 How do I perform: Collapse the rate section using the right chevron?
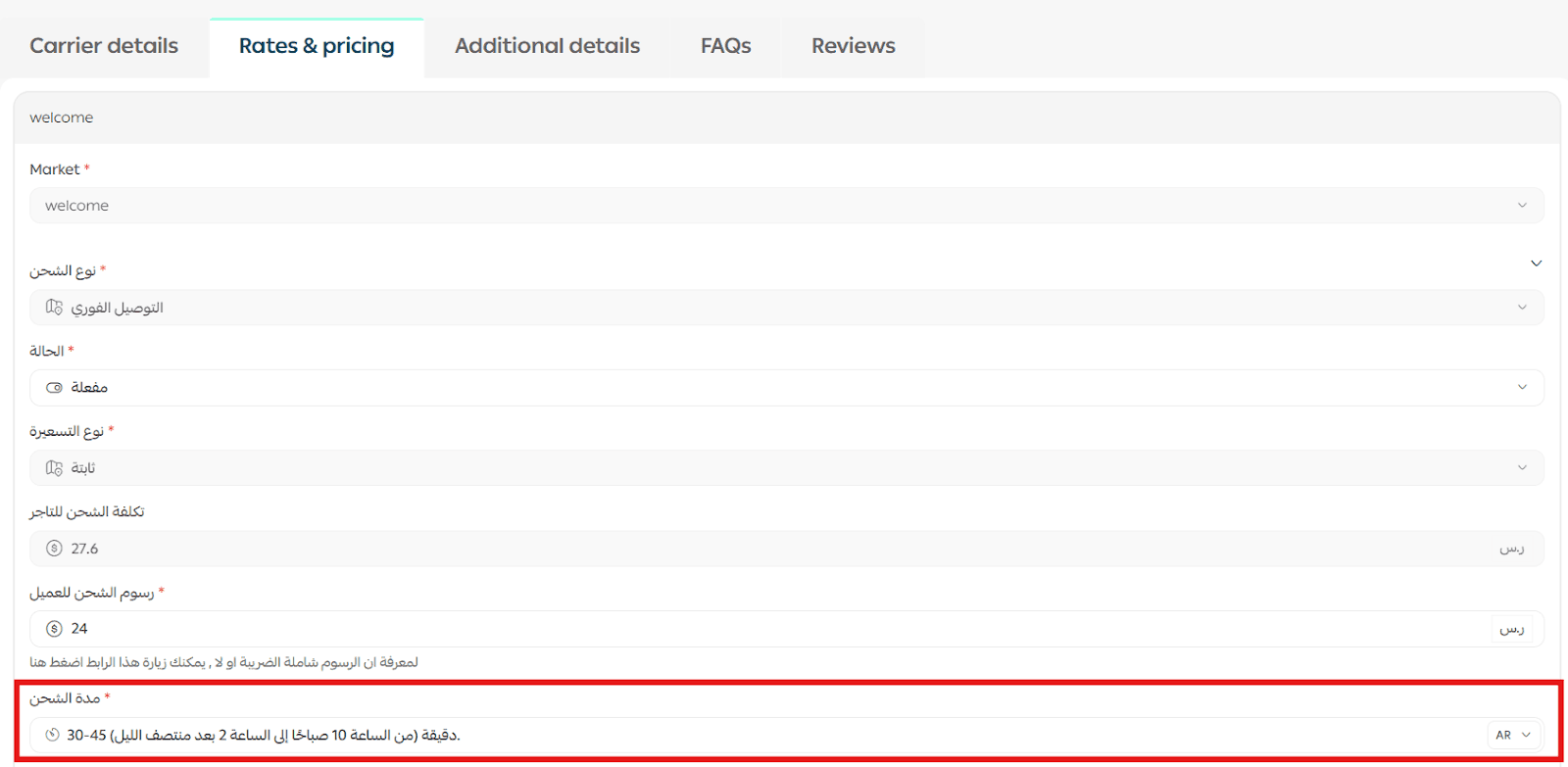(x=1536, y=264)
